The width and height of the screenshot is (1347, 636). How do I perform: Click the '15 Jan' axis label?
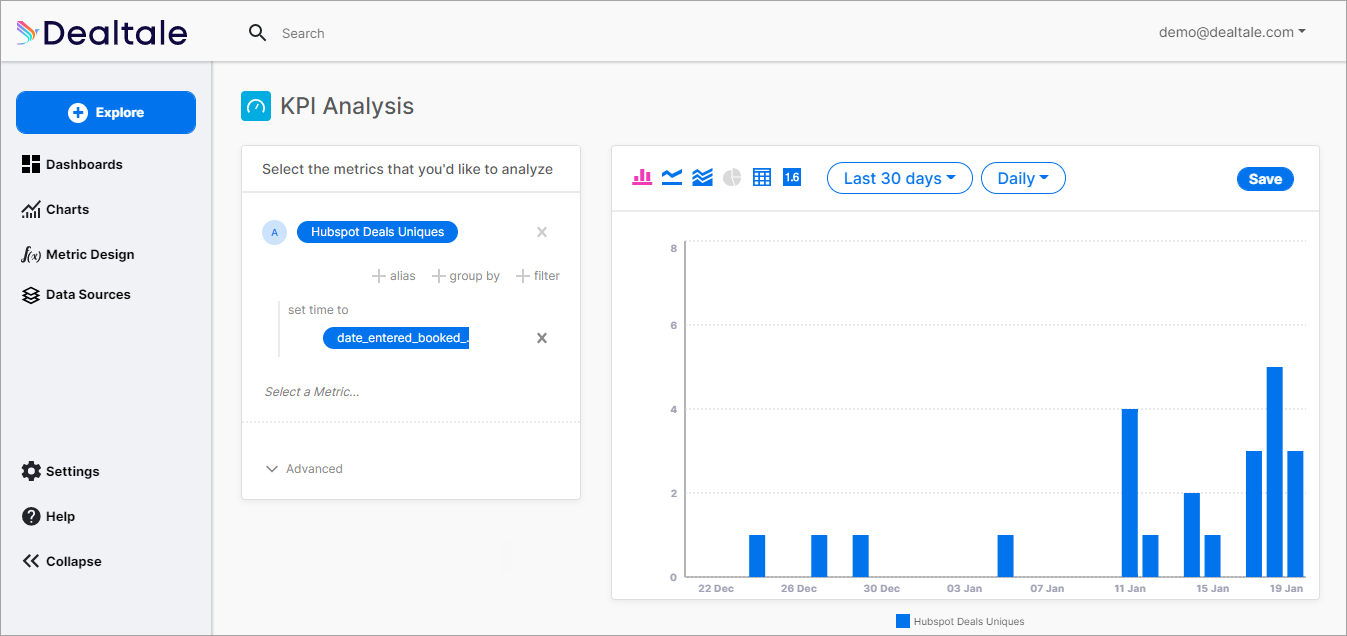(x=1213, y=589)
